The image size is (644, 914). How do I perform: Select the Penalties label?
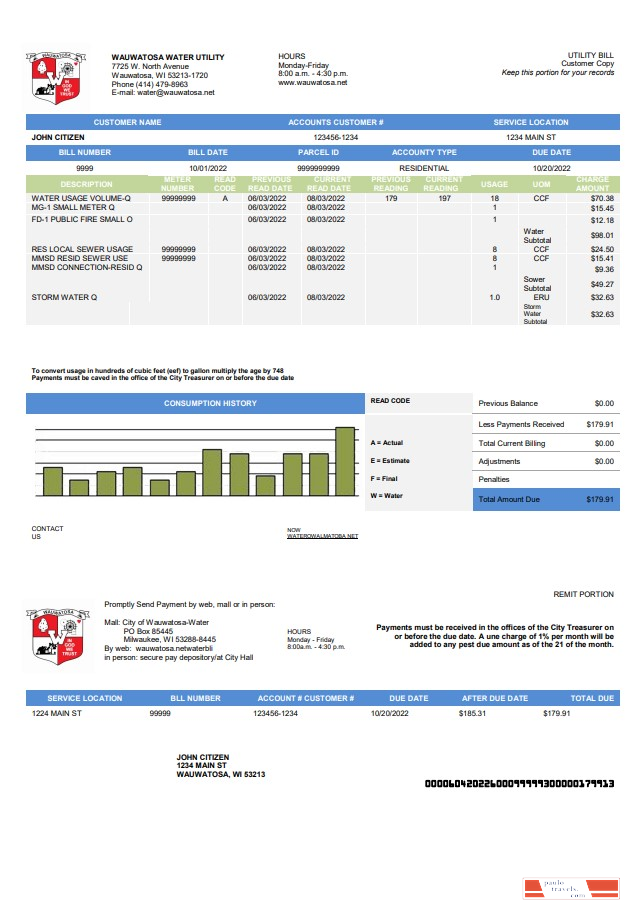click(x=494, y=479)
